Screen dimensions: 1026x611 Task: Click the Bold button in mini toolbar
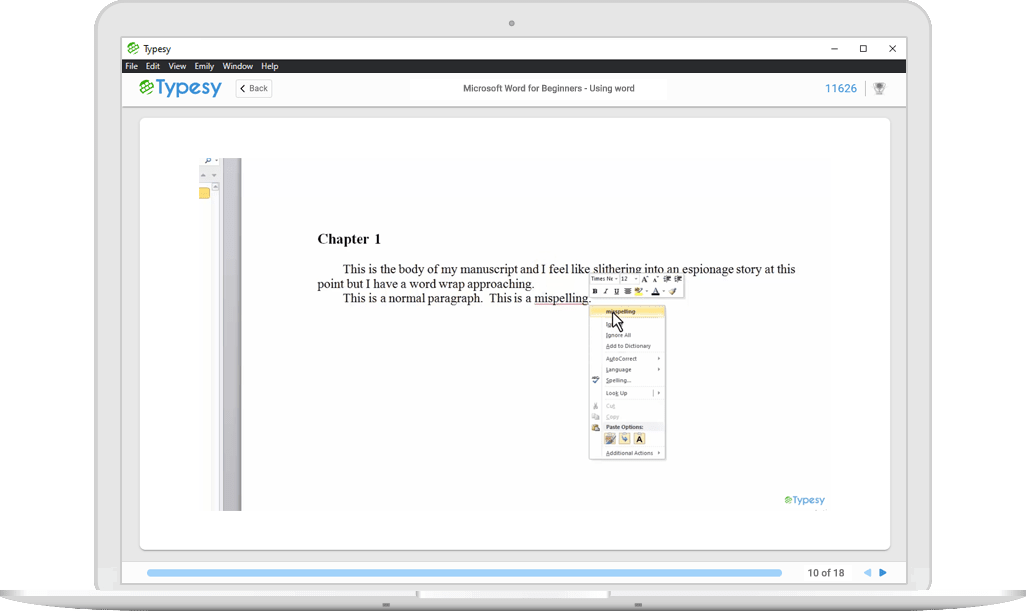(x=595, y=291)
